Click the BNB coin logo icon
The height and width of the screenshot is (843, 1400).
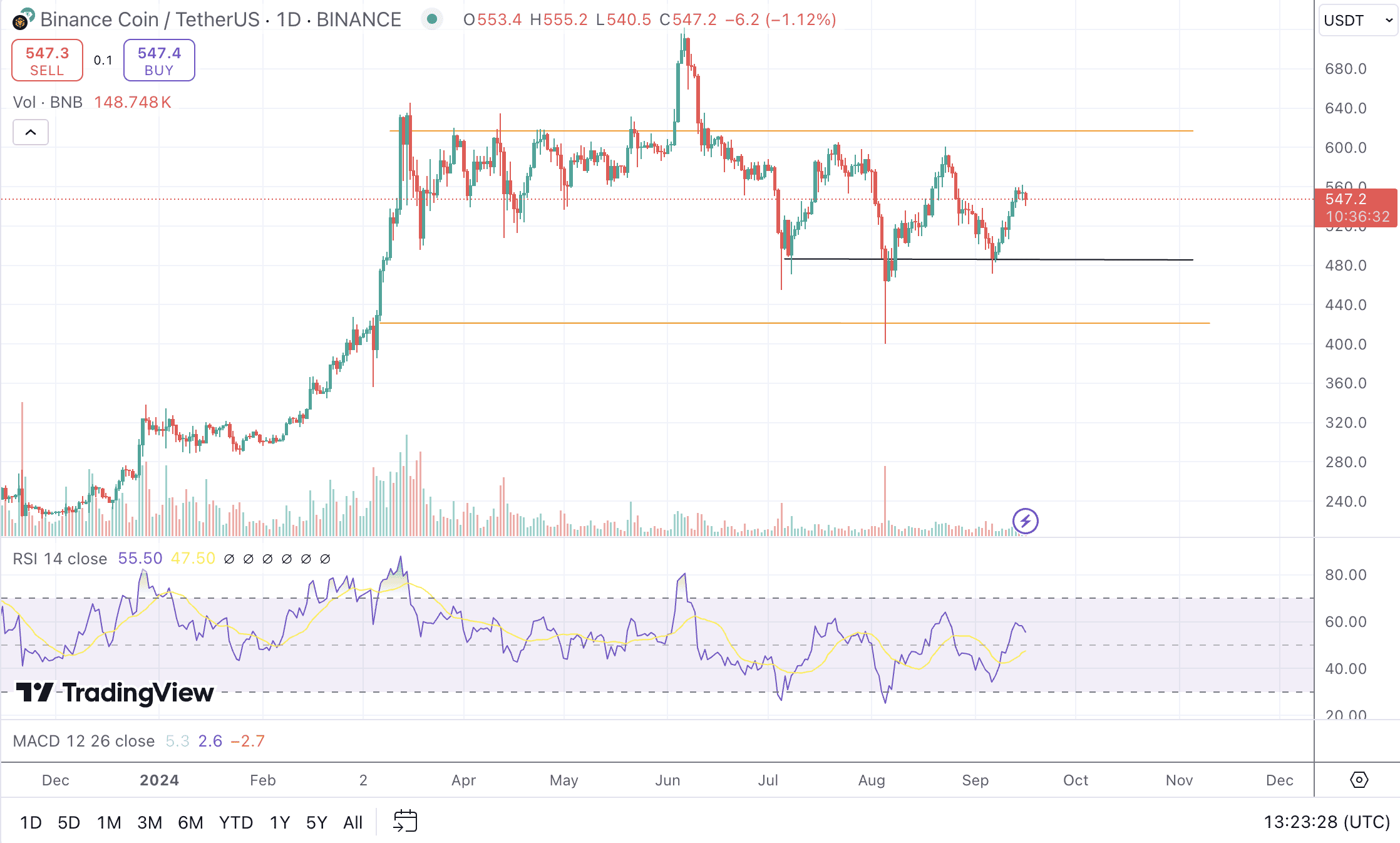click(x=21, y=21)
